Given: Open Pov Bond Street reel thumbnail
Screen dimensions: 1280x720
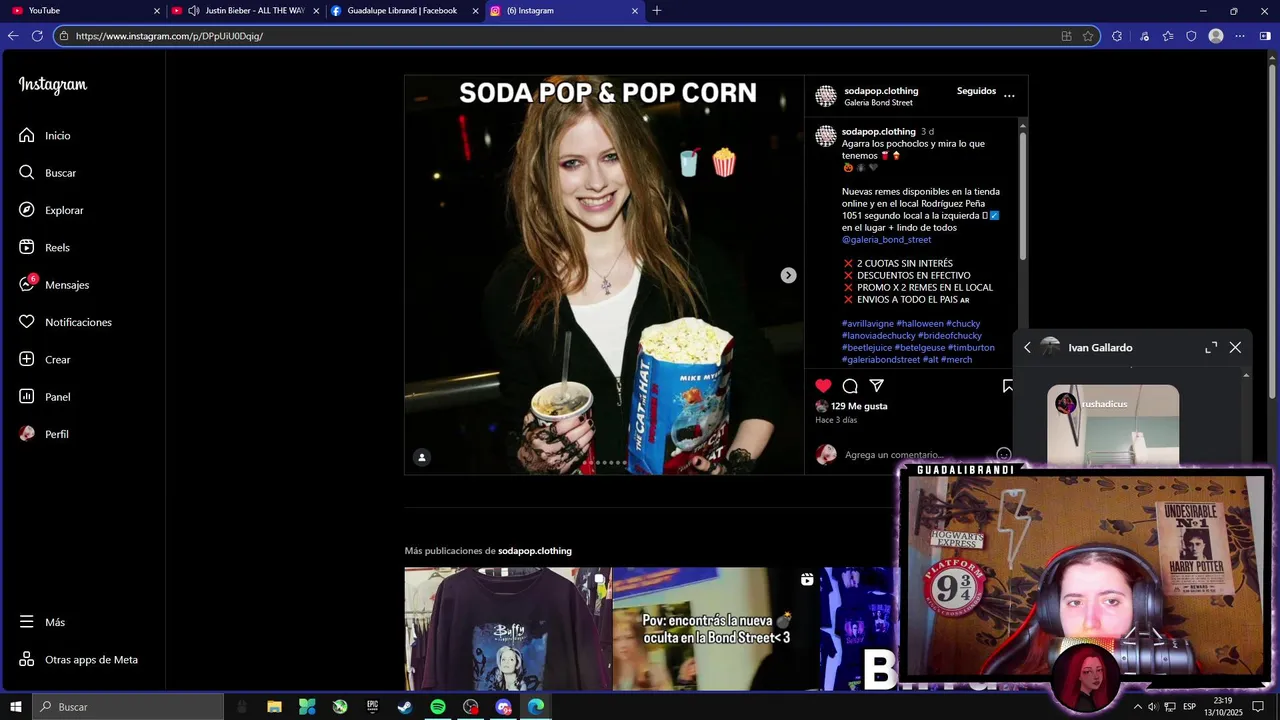Looking at the screenshot, I should (x=715, y=629).
